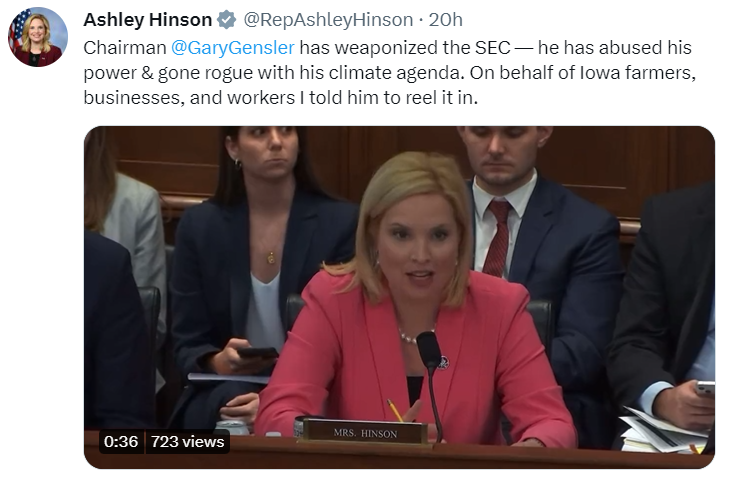This screenshot has height=479, width=729.
Task: Open Ashley Hinson's profile avatar picture
Action: click(x=38, y=37)
